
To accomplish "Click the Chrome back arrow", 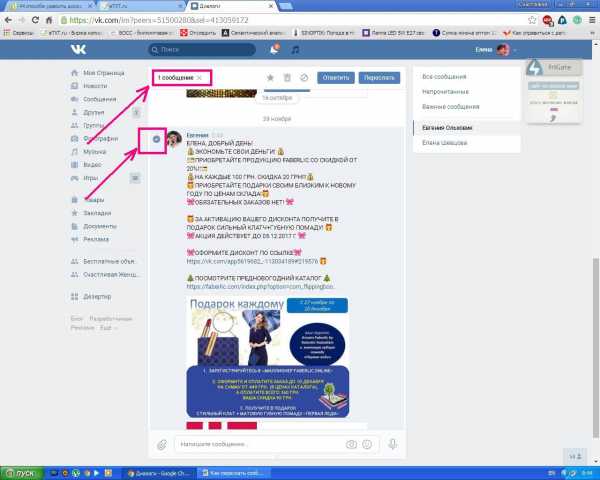I will tap(8, 20).
